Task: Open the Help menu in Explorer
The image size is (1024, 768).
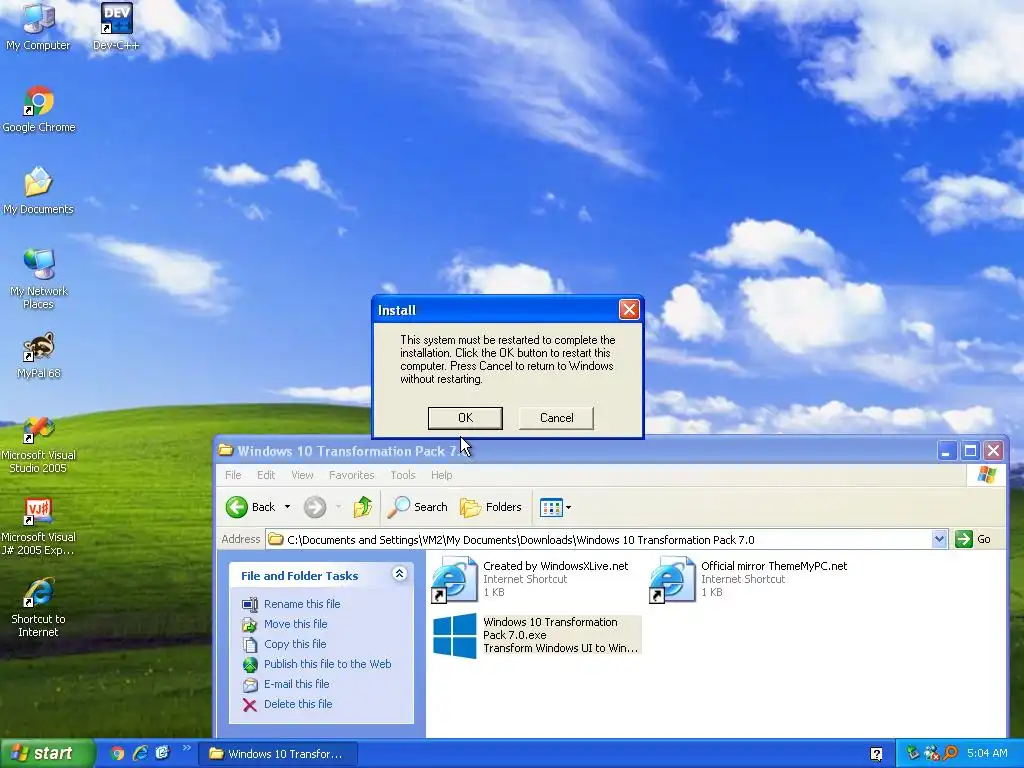Action: tap(441, 475)
